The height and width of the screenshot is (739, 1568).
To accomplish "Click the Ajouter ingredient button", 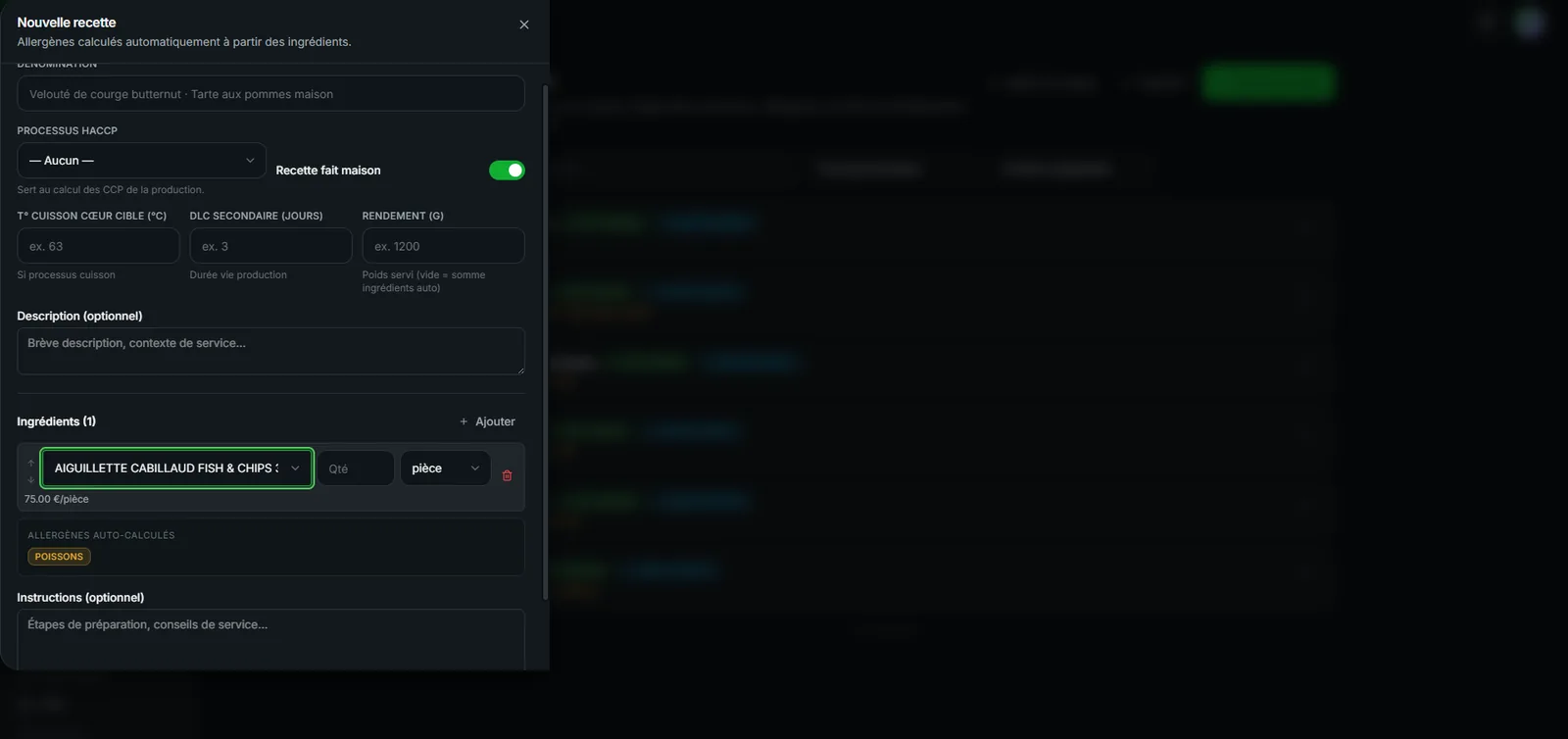I will pyautogui.click(x=487, y=421).
